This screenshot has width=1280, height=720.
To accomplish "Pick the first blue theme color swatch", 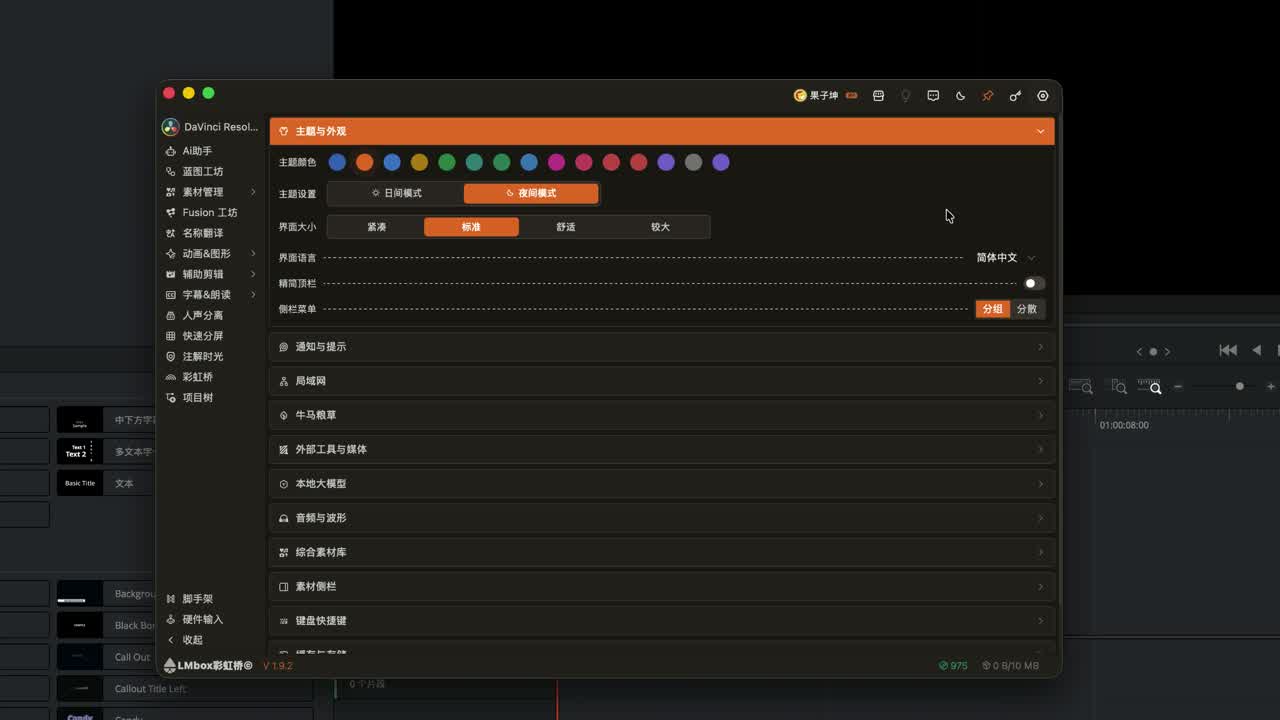I will 338,162.
